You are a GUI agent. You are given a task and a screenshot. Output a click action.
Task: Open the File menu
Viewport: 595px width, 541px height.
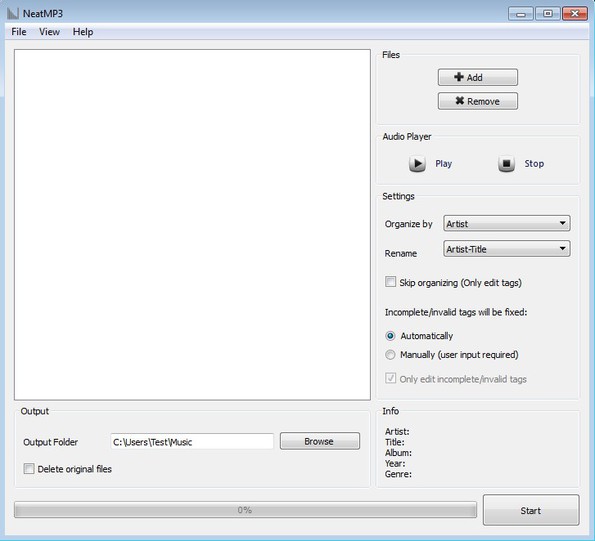pos(19,32)
